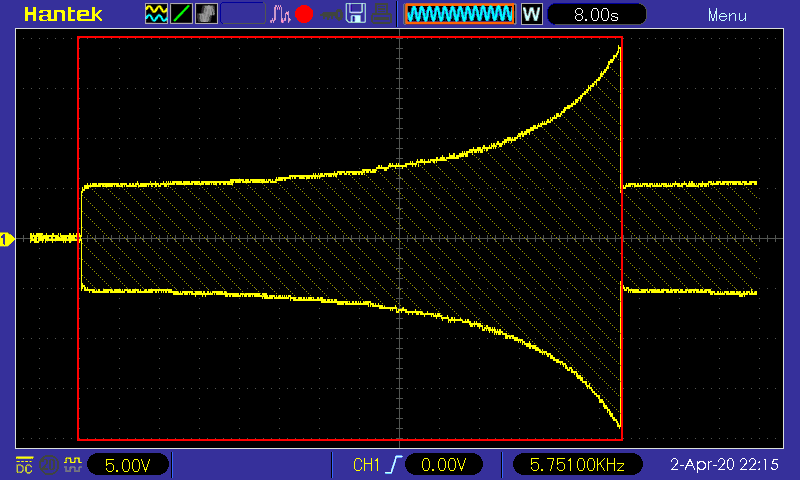Click the red record circle indicator
The image size is (800, 480).
pos(304,14)
